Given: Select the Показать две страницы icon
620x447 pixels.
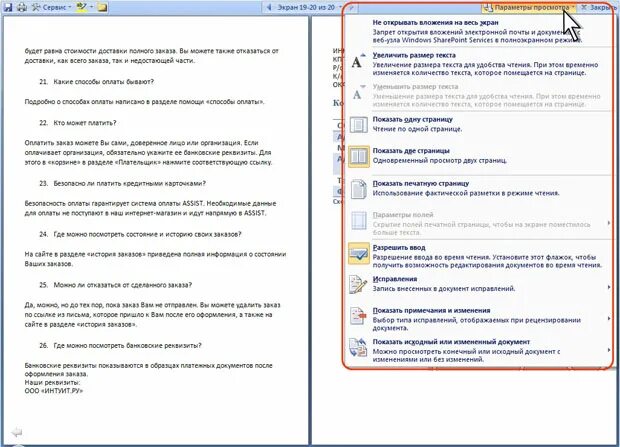Looking at the screenshot, I should click(x=359, y=157).
